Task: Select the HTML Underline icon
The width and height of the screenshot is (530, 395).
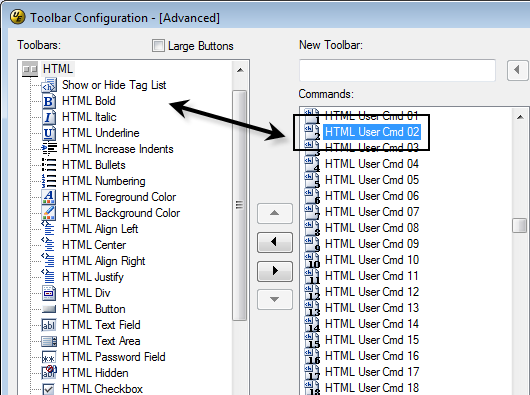Action: tap(49, 133)
